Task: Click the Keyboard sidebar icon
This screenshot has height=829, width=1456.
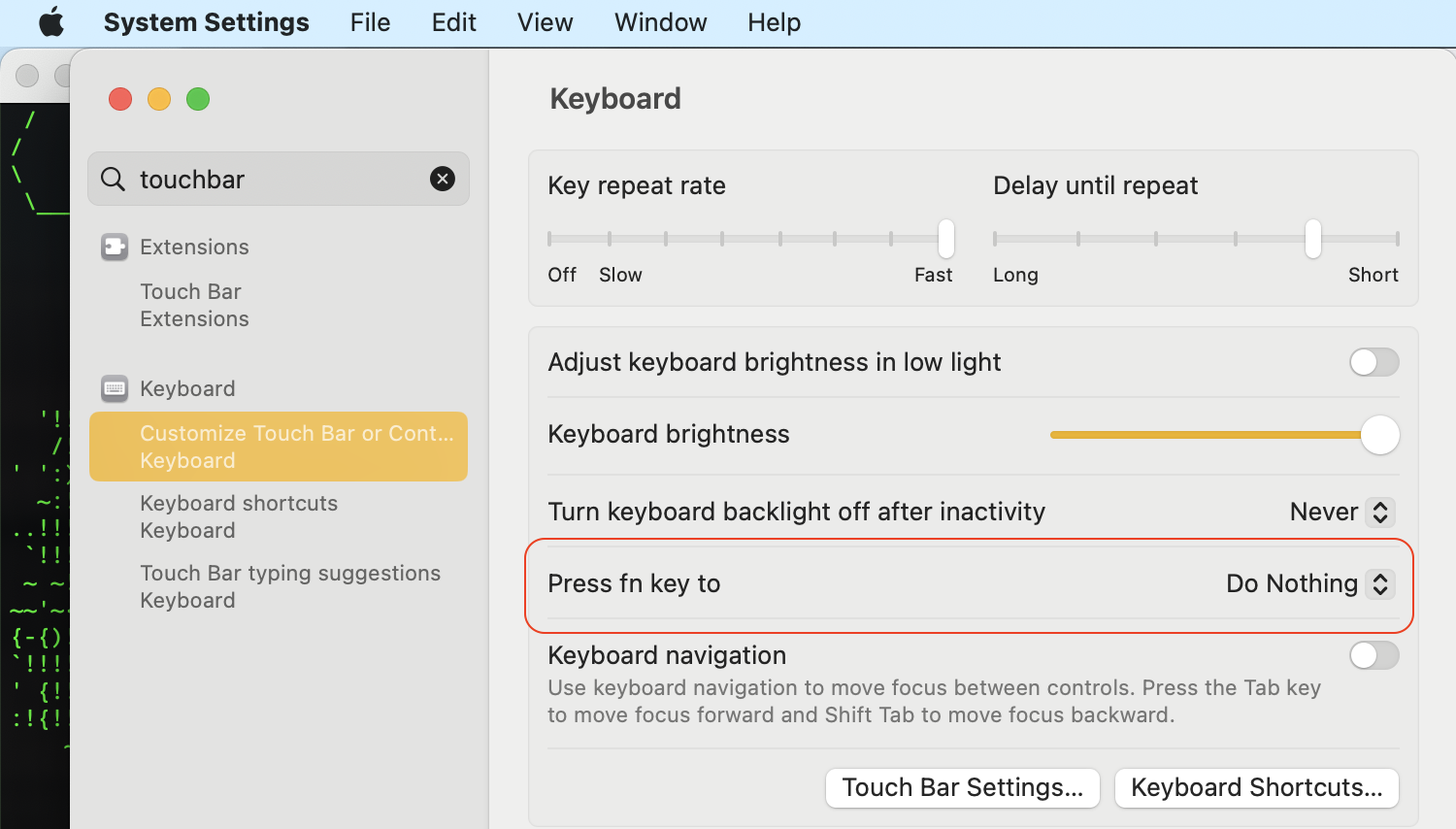Action: (115, 389)
